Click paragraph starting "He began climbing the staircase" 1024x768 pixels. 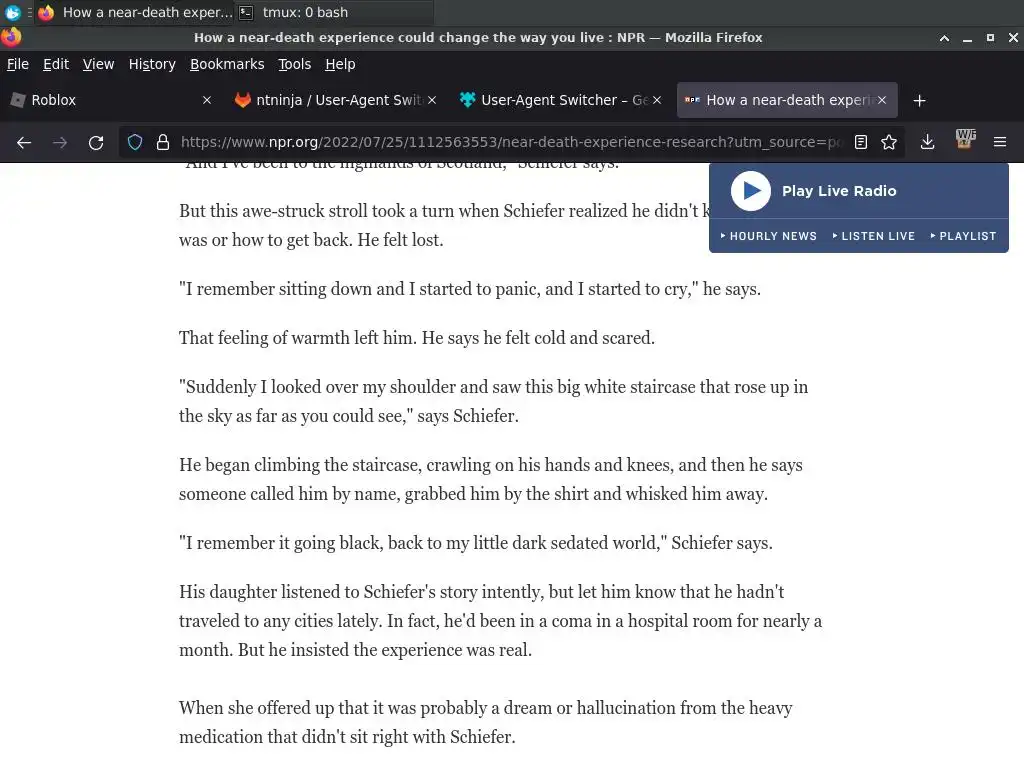tap(490, 479)
